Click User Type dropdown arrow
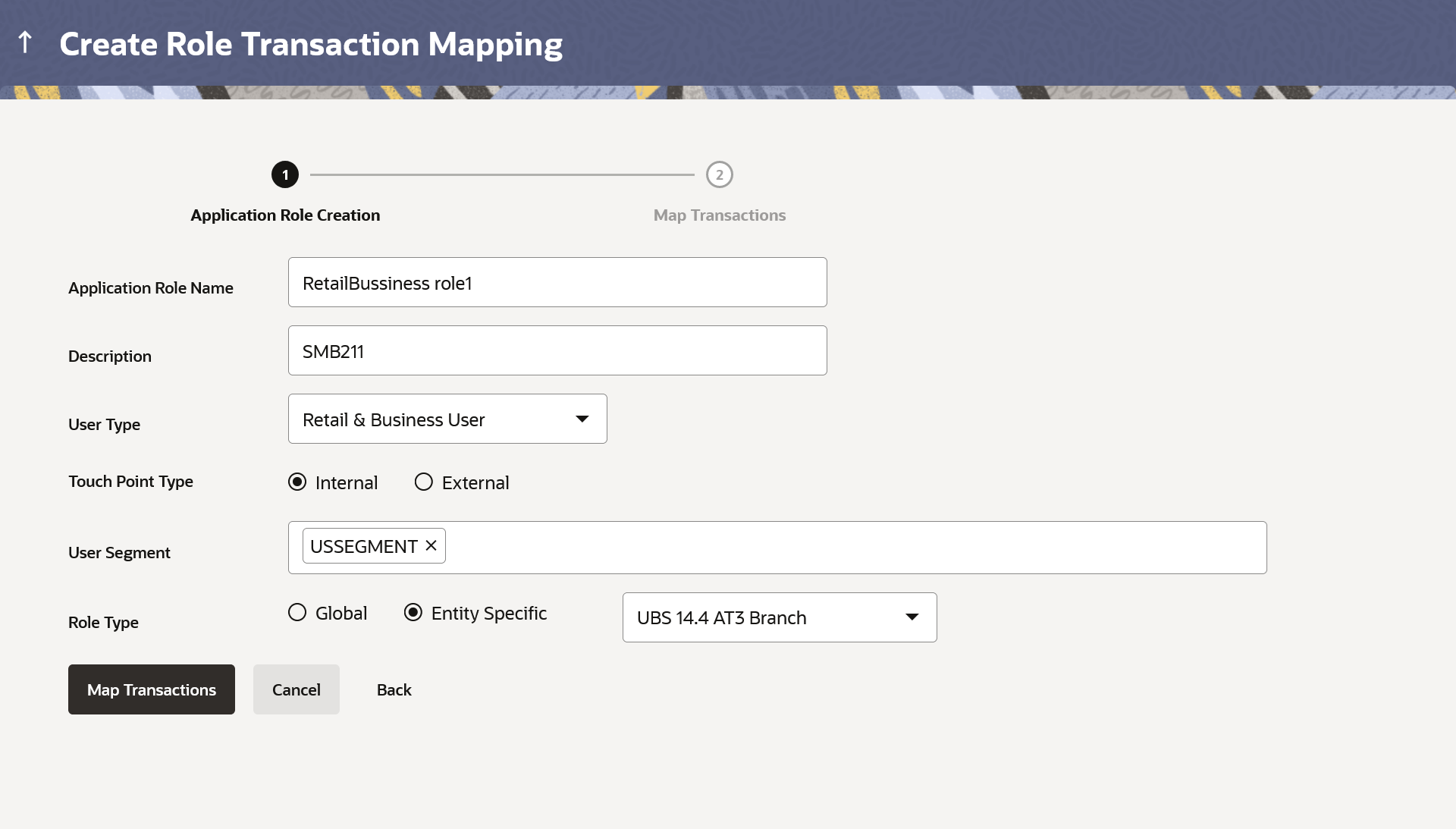1456x829 pixels. (582, 419)
